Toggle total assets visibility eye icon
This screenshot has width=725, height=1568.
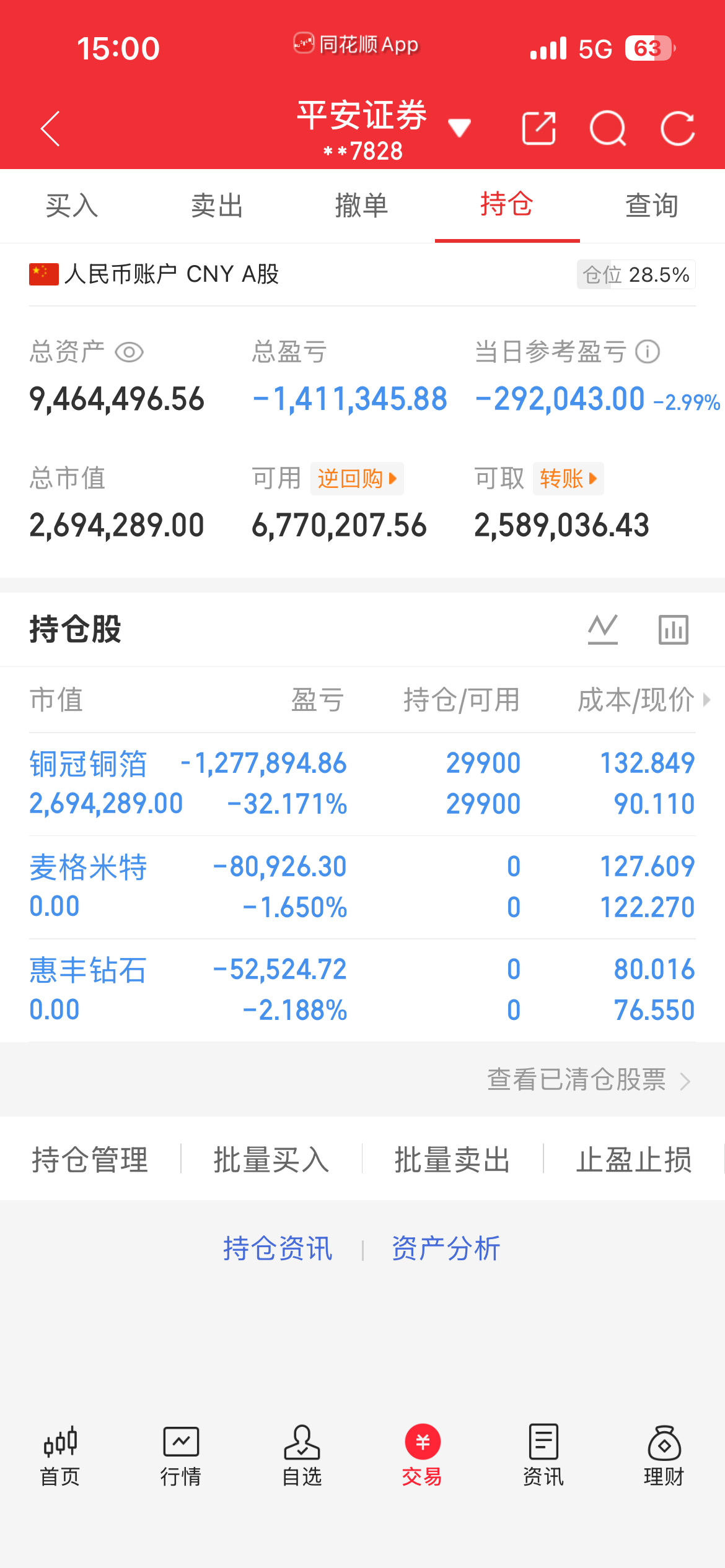click(130, 352)
